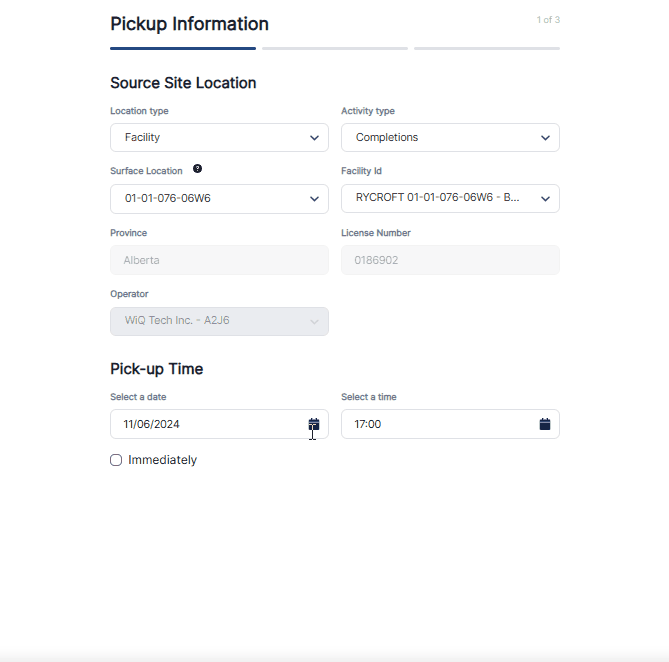669x662 pixels.
Task: Click the Source Site Location heading
Action: coord(183,83)
